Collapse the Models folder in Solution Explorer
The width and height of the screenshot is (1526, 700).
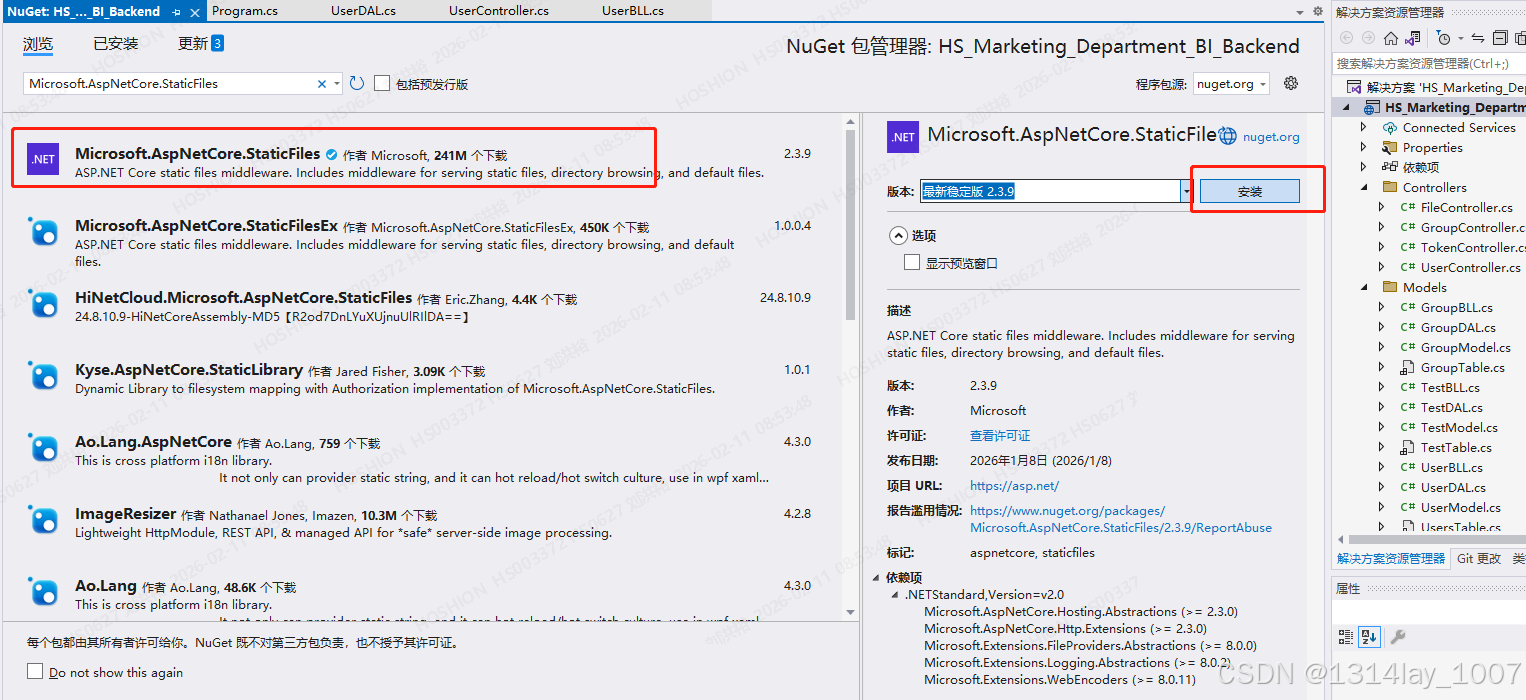[1364, 287]
